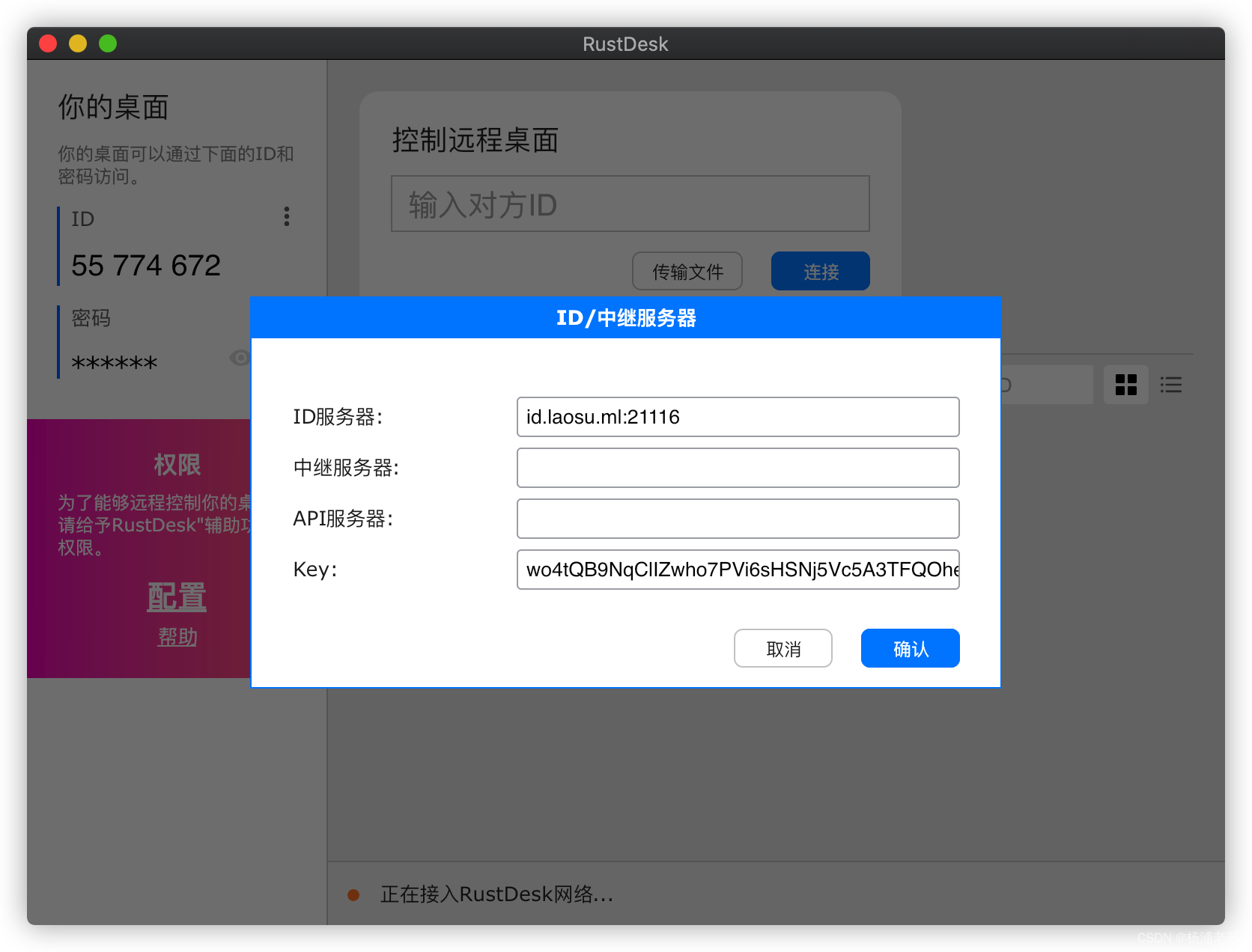Screen dimensions: 1252x952
Task: Confirm server settings with 确认 button
Action: [x=910, y=648]
